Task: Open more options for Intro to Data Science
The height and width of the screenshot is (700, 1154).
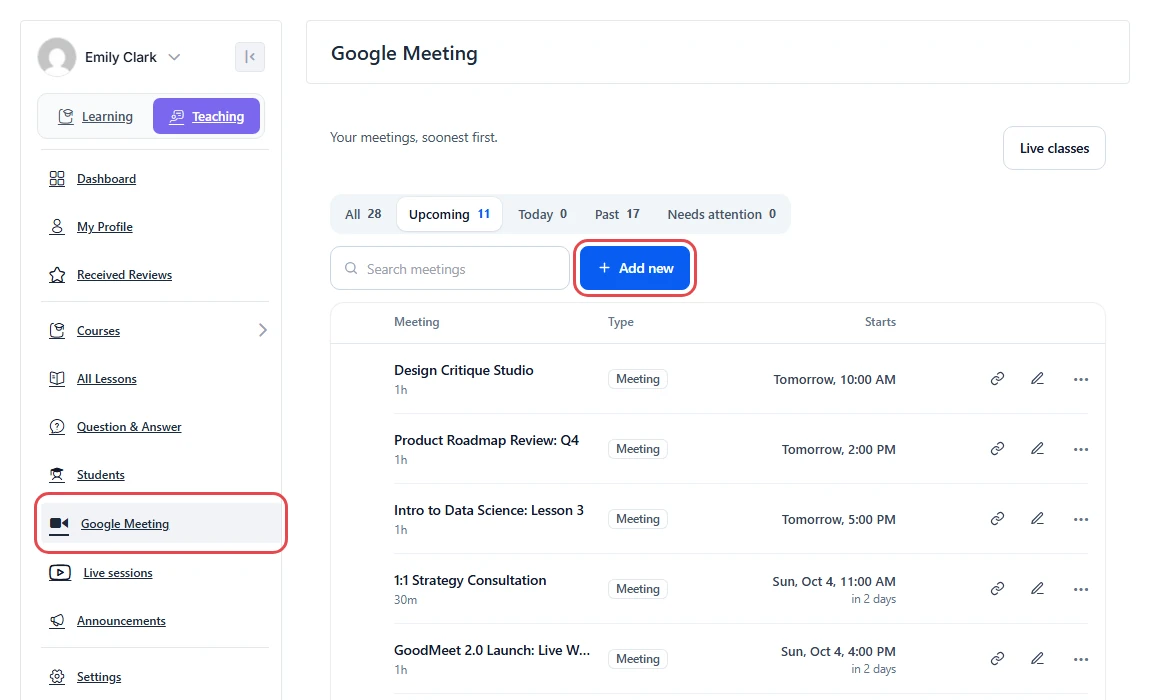Action: click(x=1080, y=519)
